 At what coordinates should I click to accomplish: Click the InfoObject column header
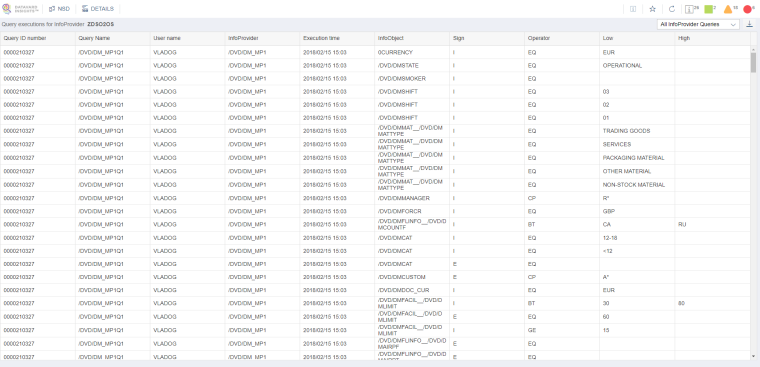point(412,38)
